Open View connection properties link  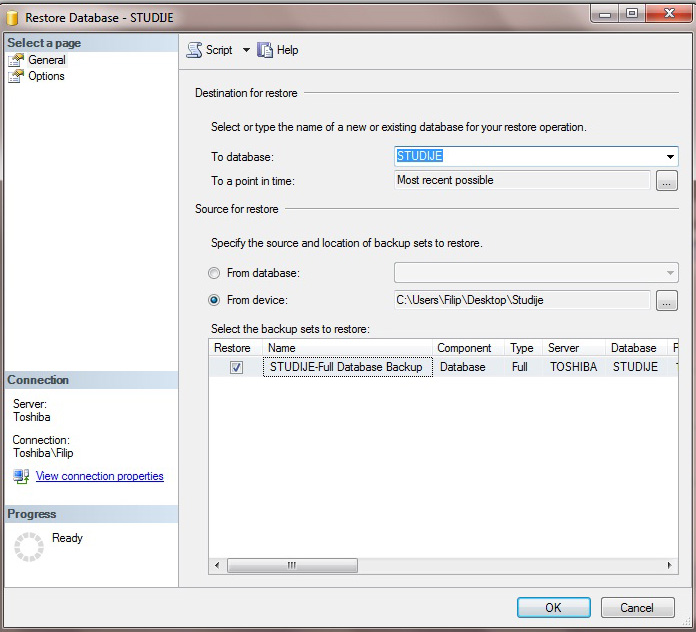[99, 477]
